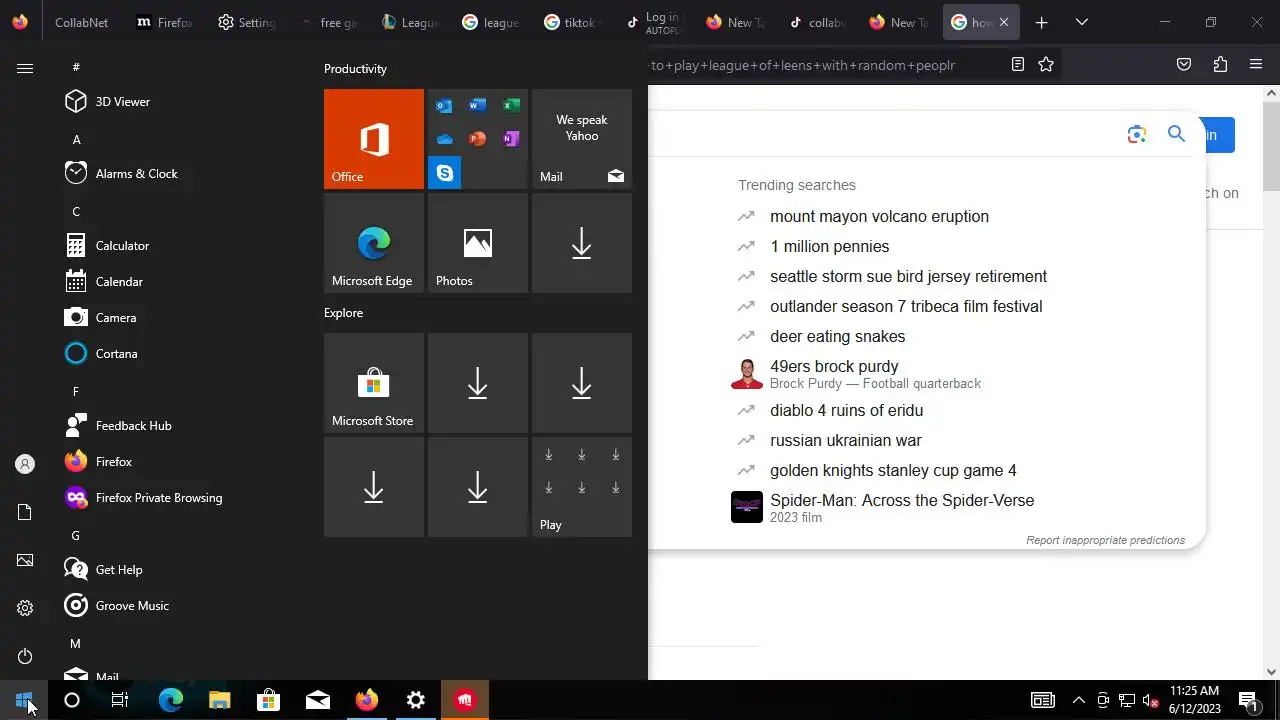Click 'Report inappropriate predictions' link

tap(1105, 540)
